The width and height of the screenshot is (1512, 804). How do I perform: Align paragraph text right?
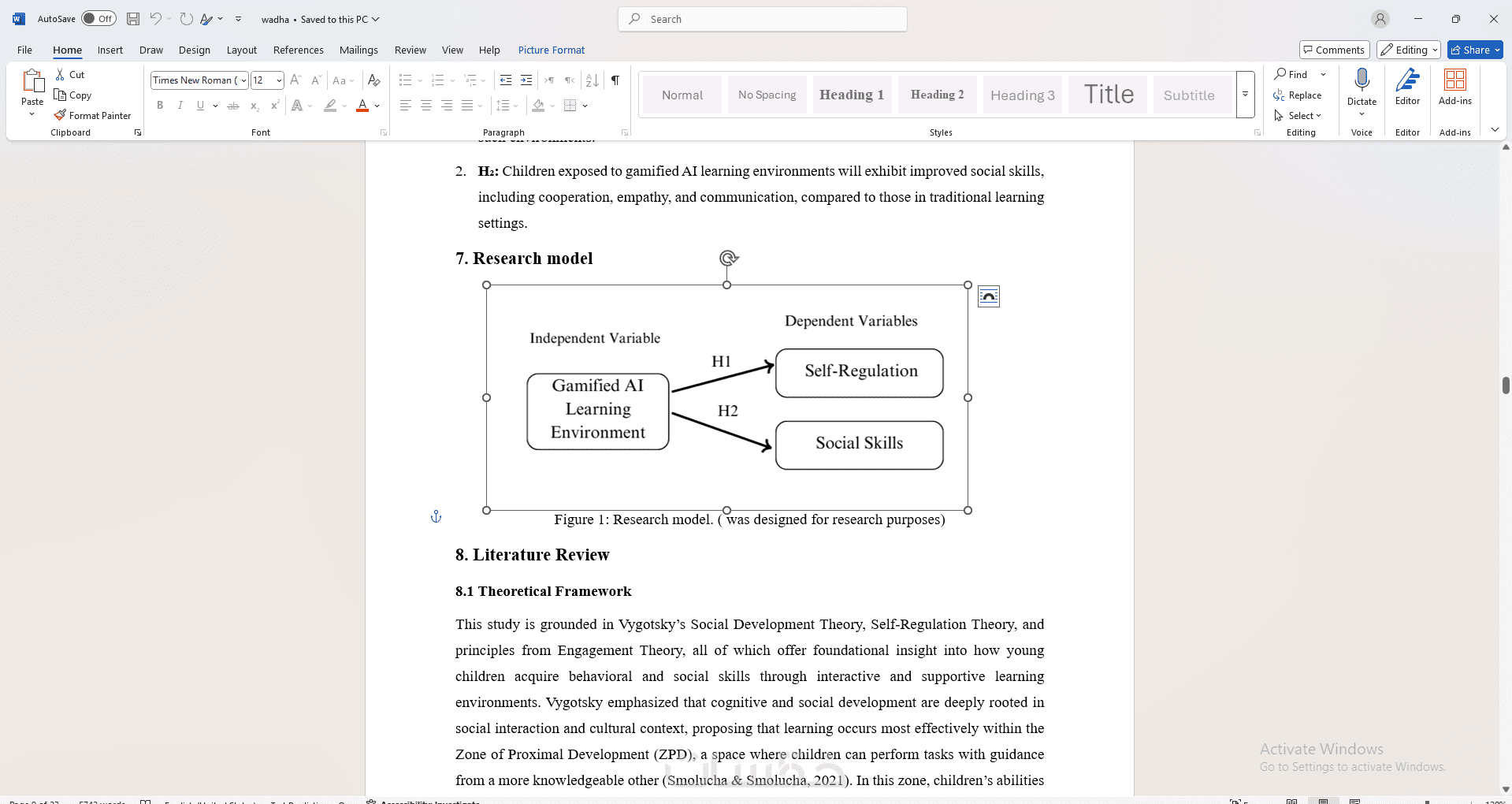pos(447,106)
